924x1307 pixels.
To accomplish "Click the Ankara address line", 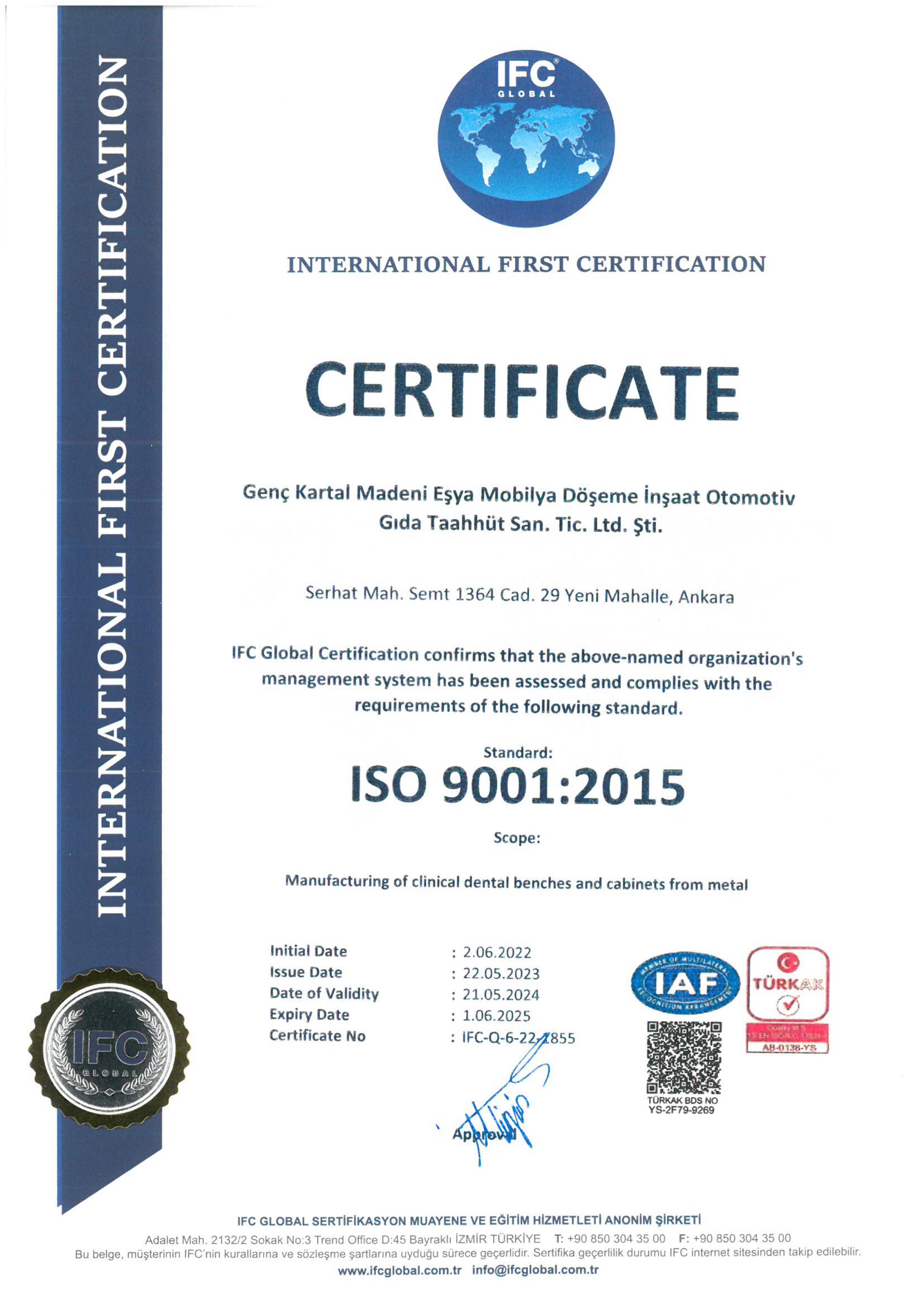I will [519, 595].
